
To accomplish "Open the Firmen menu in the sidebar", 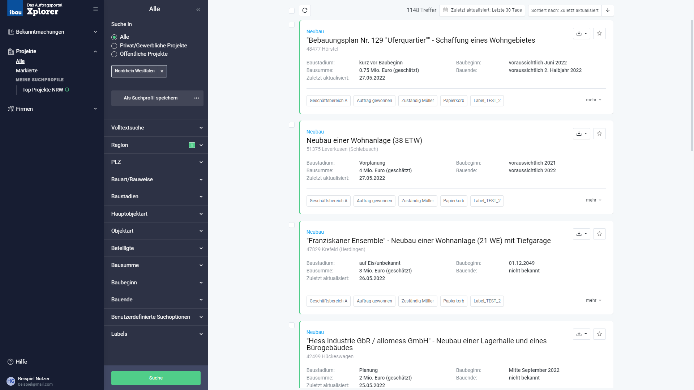I will 52,109.
